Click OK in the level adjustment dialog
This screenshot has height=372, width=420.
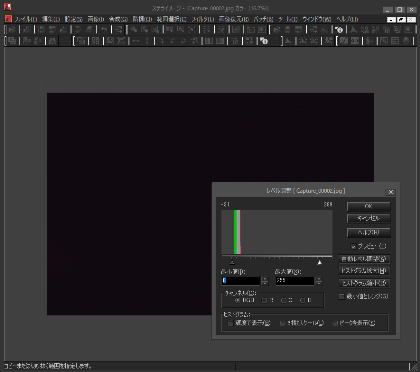tap(368, 206)
